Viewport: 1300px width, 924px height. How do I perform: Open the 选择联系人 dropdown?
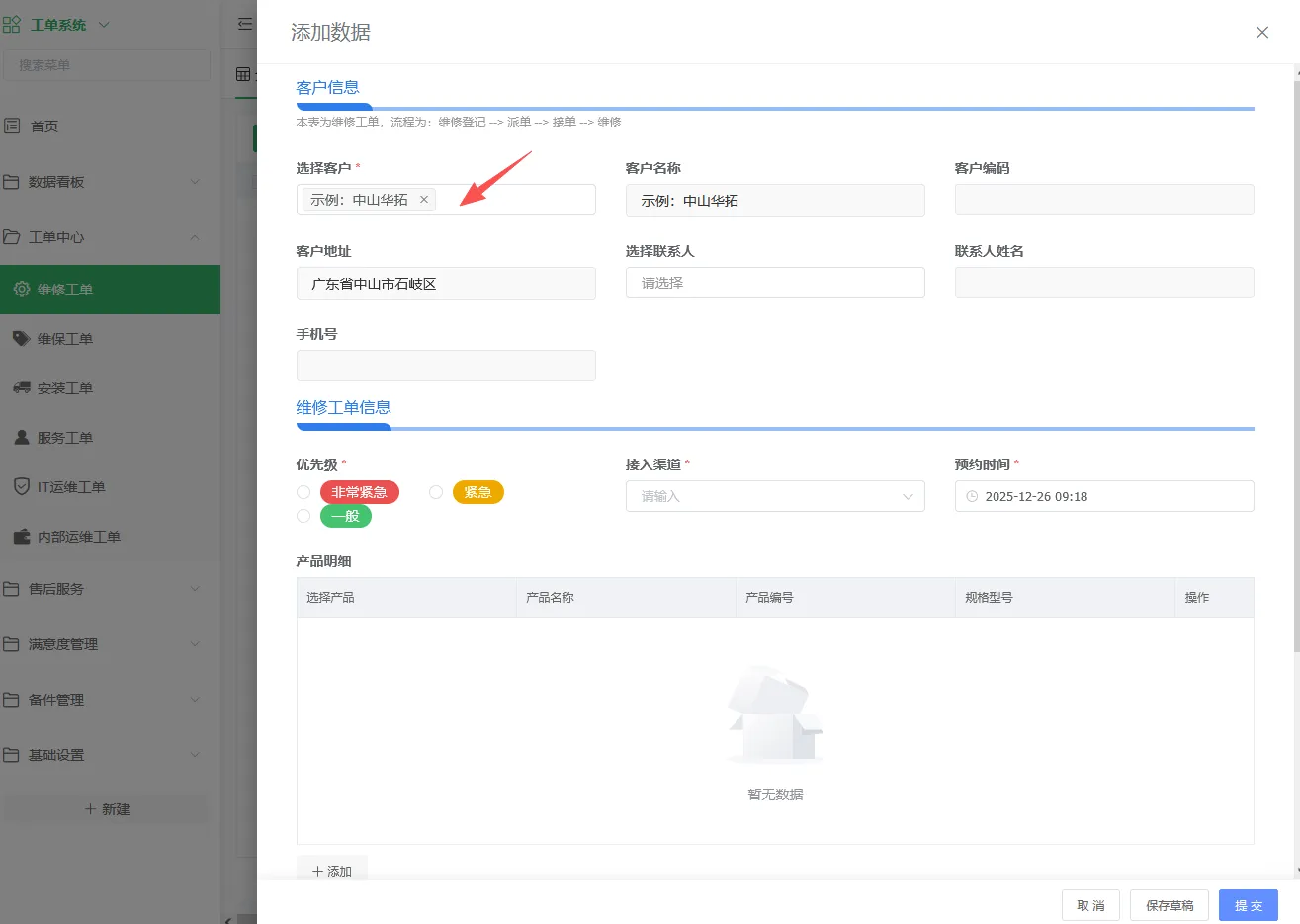point(775,283)
